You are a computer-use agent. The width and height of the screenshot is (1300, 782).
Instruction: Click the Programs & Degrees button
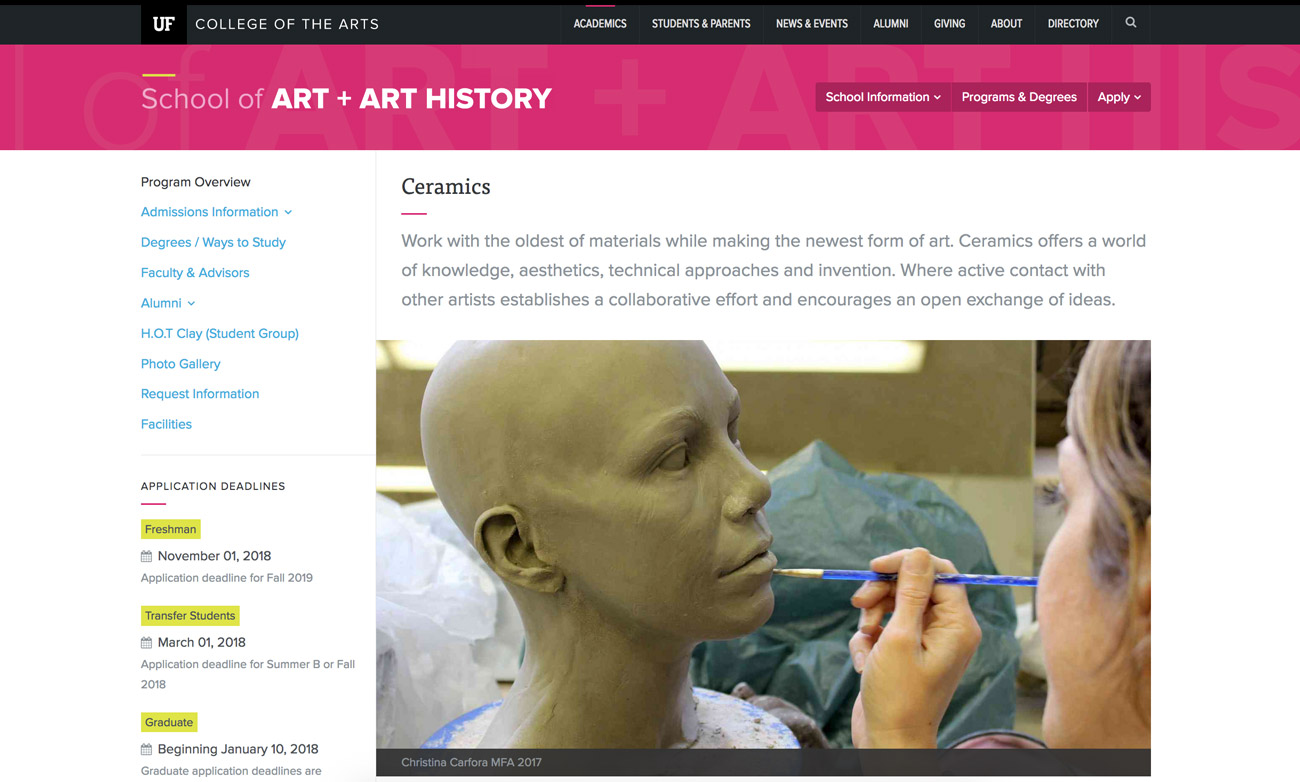coord(1019,97)
